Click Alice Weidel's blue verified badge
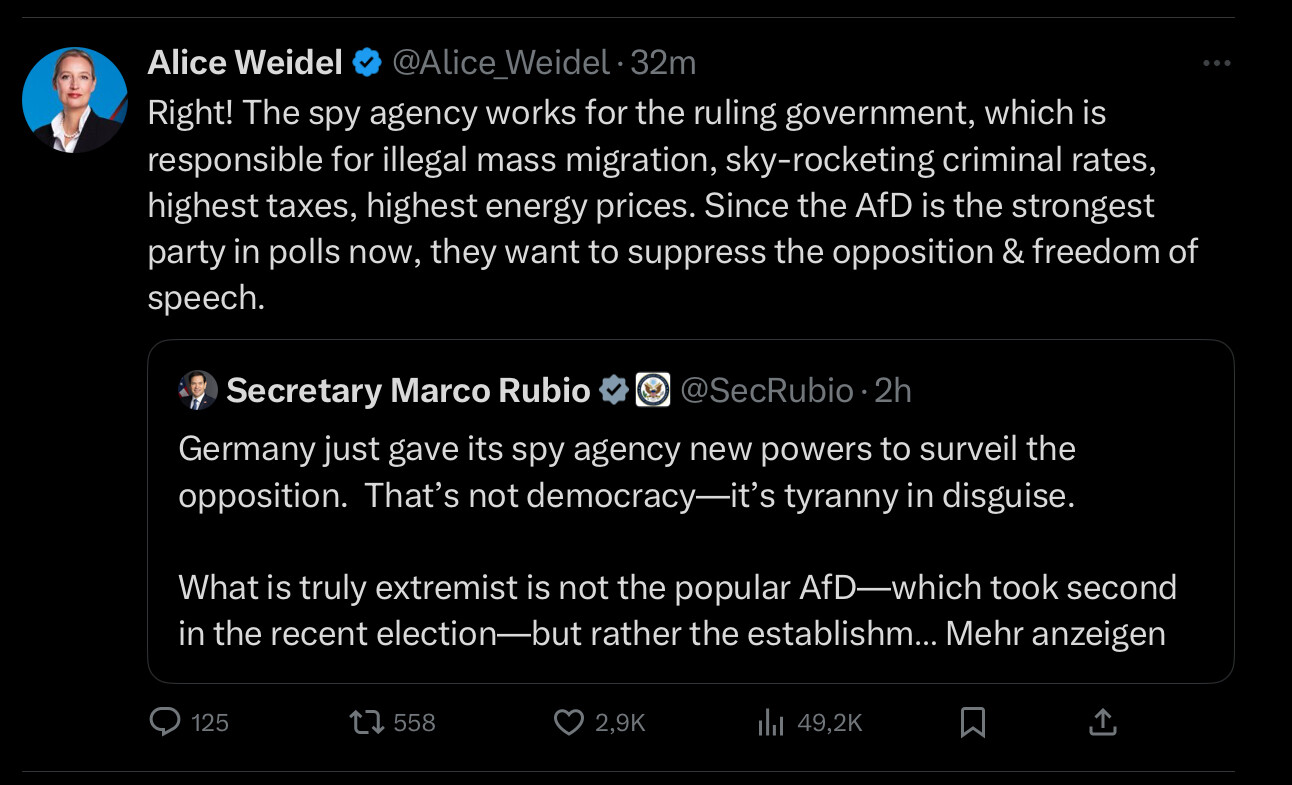1292x785 pixels. (x=368, y=64)
